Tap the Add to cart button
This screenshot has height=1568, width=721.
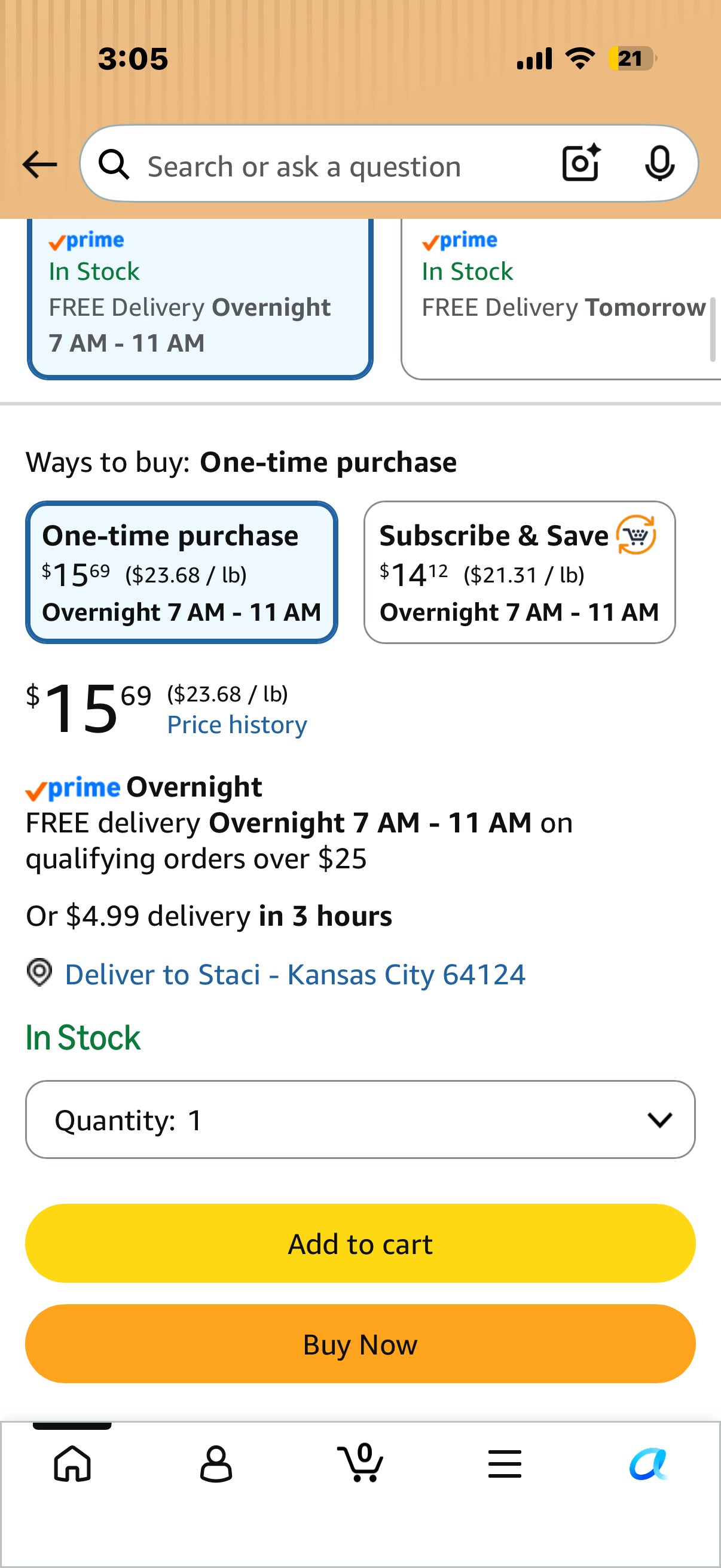[x=360, y=1243]
